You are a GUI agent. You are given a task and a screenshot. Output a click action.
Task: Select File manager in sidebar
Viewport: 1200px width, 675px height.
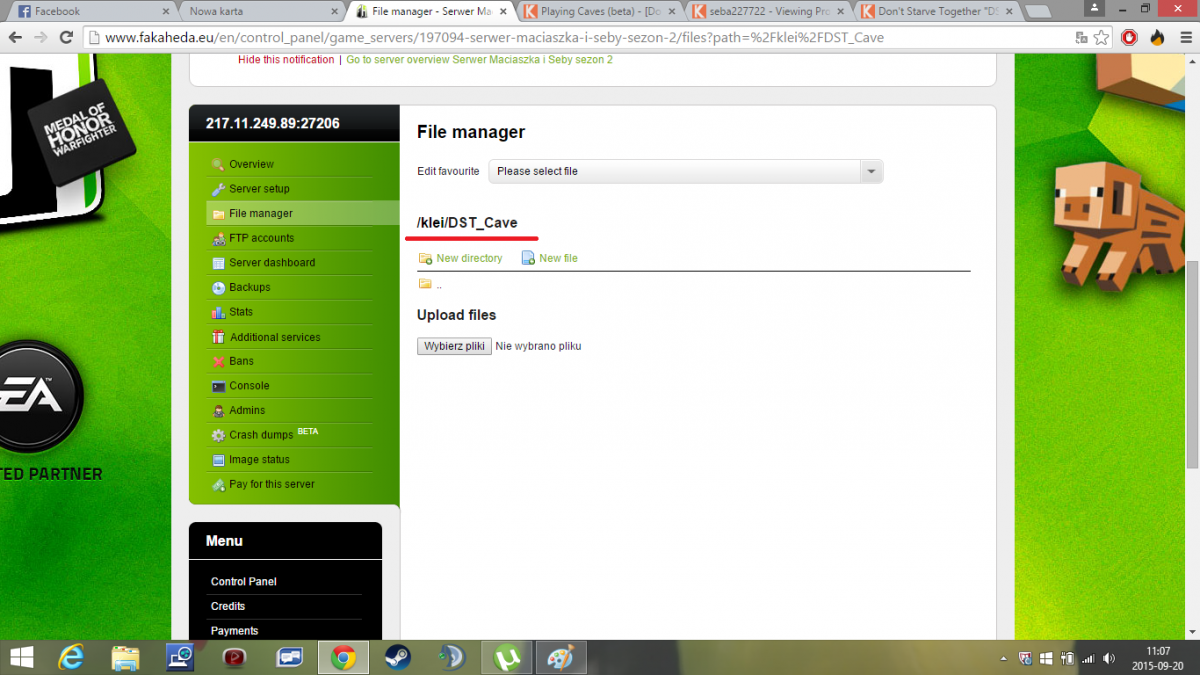tap(261, 213)
